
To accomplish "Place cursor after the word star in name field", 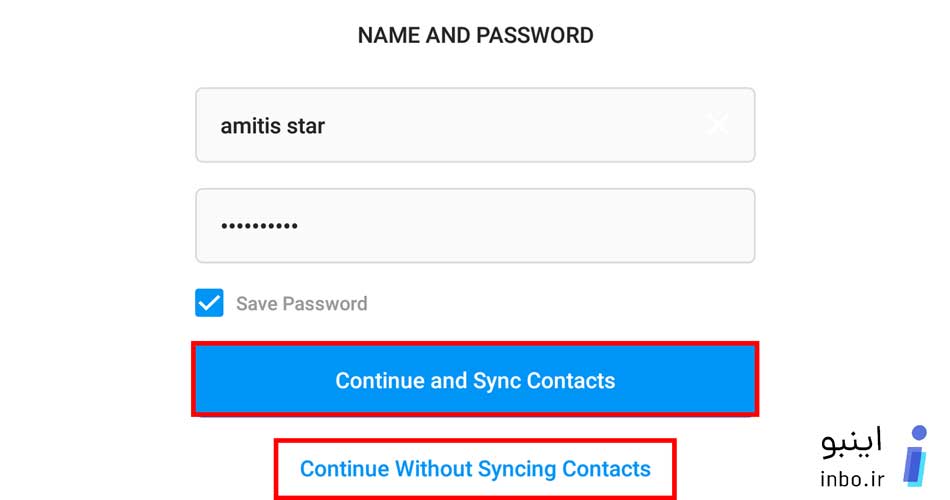I will 327,126.
